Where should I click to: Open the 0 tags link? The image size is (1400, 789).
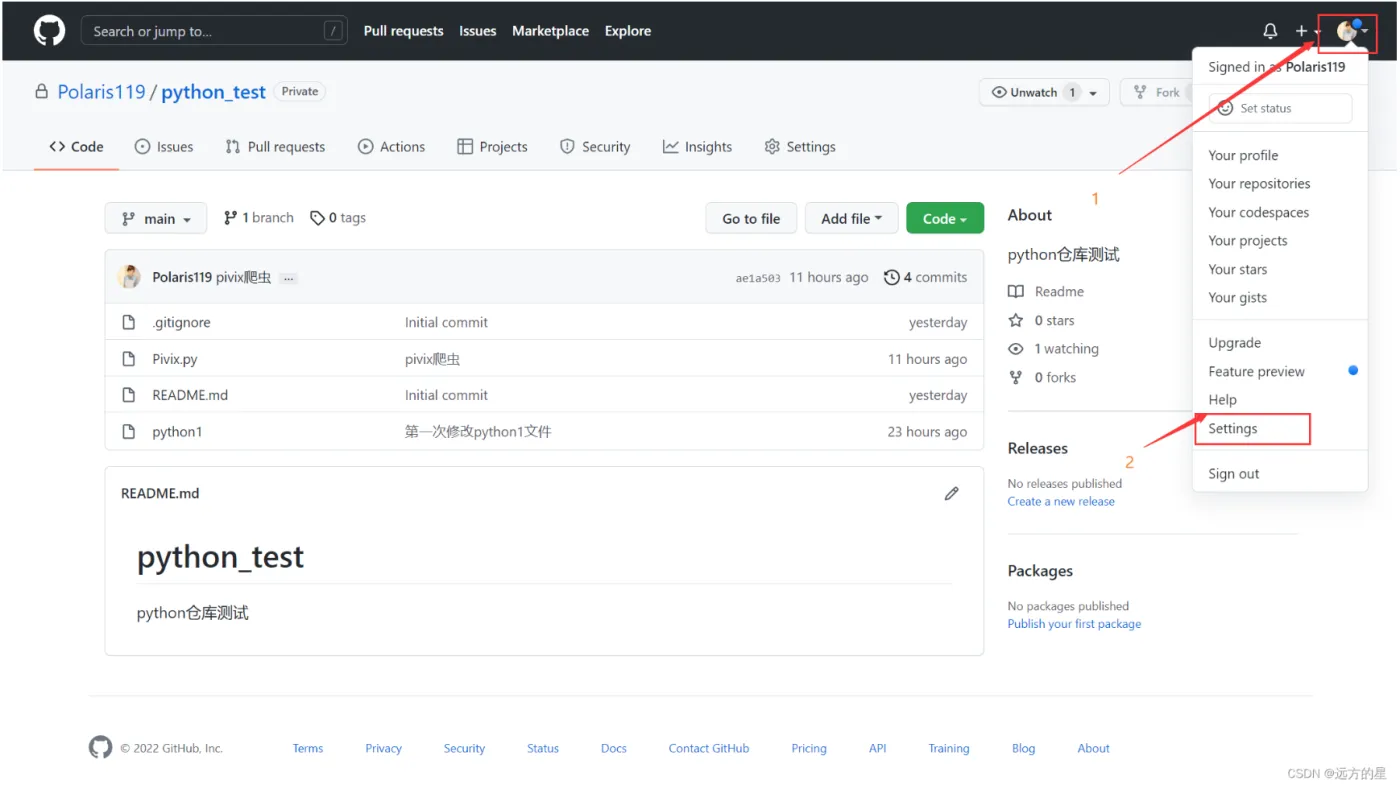(x=338, y=218)
